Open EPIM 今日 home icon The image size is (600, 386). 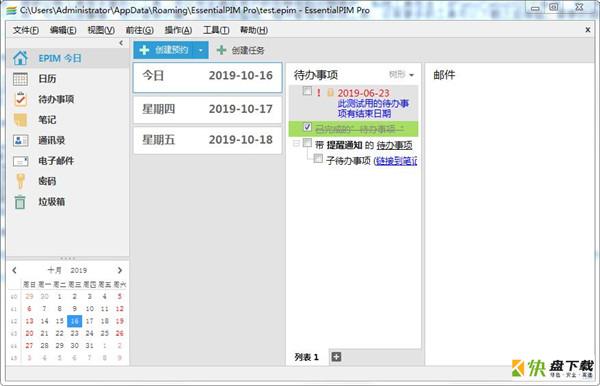click(x=20, y=58)
